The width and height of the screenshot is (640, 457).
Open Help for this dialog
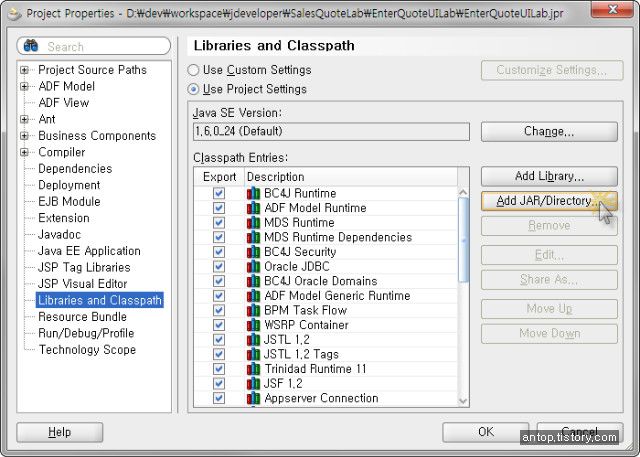[x=60, y=432]
